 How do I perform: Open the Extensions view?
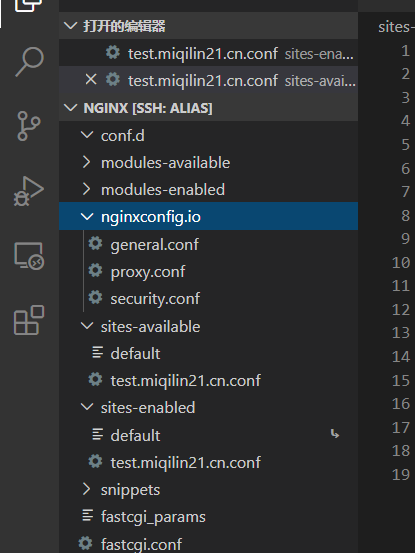tap(29, 320)
